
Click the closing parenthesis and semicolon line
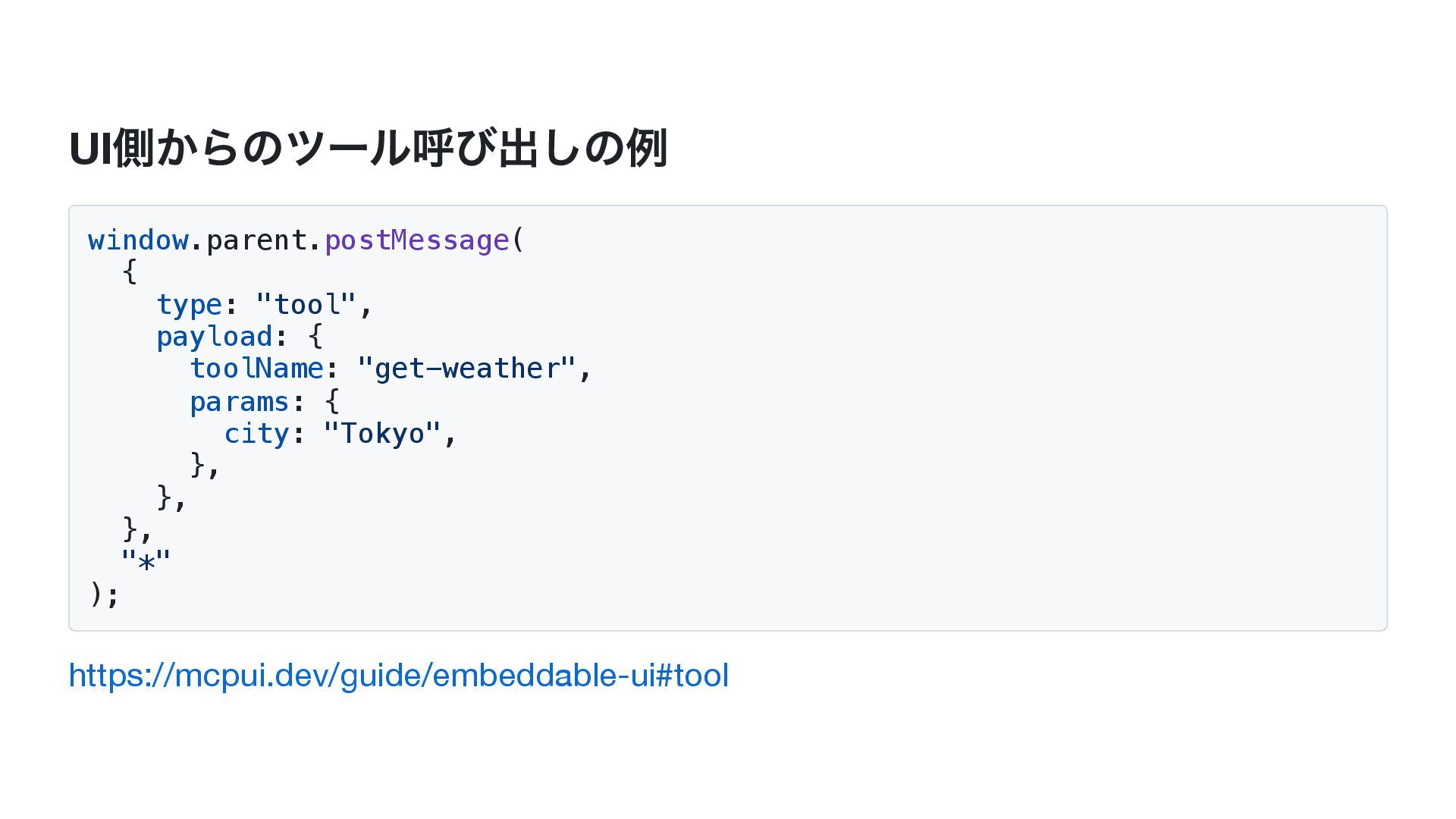pos(105,594)
